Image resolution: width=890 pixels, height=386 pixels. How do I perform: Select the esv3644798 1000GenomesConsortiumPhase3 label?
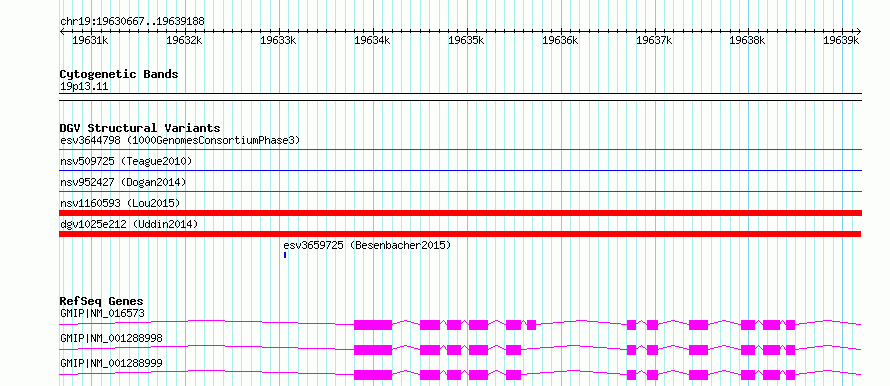tap(180, 140)
